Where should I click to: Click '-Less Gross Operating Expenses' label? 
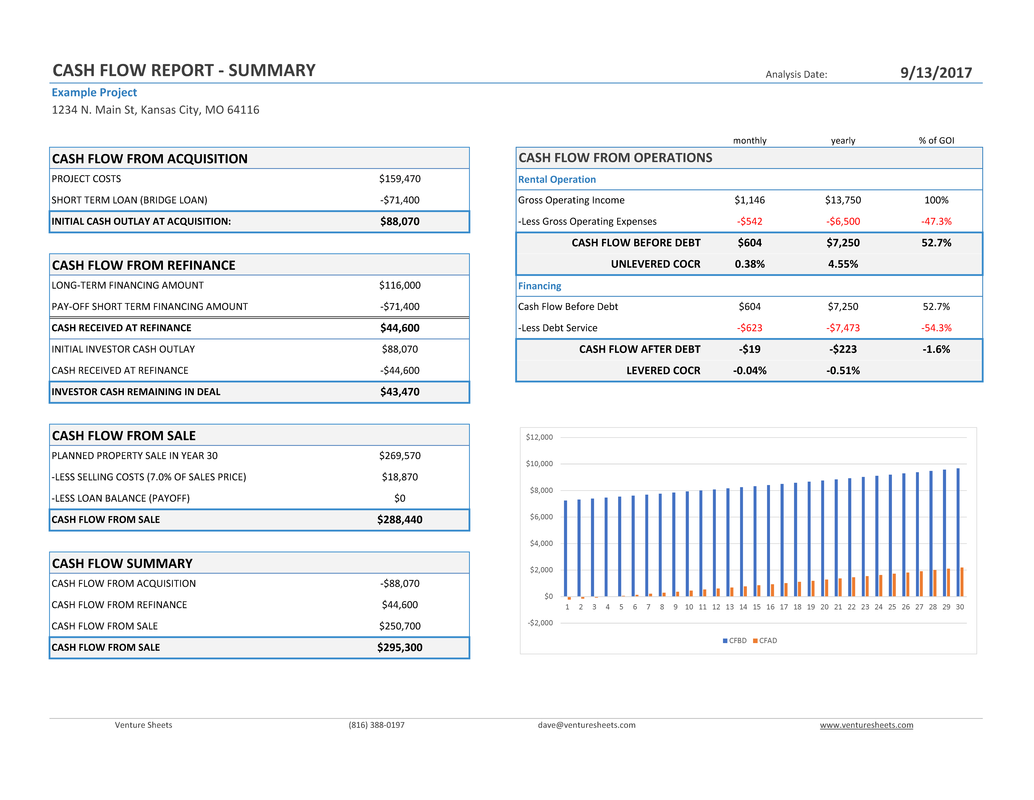pos(587,222)
